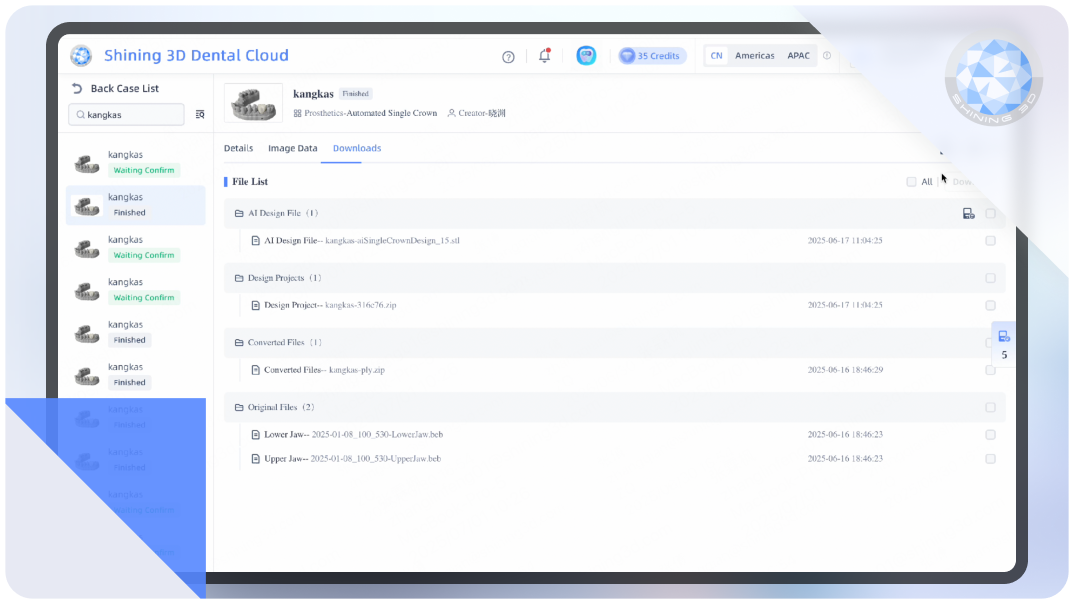Image resolution: width=1074 pixels, height=604 pixels.
Task: Click the AI Design File save icon
Action: coord(968,214)
